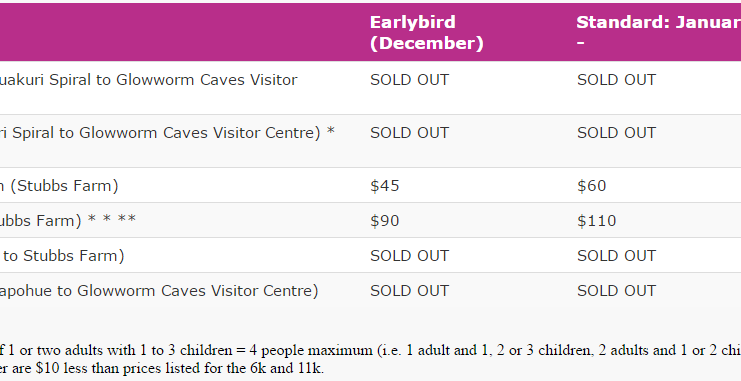
Task: Click Standard SOLD OUT in the Glowworm Caves last row
Action: pos(616,291)
